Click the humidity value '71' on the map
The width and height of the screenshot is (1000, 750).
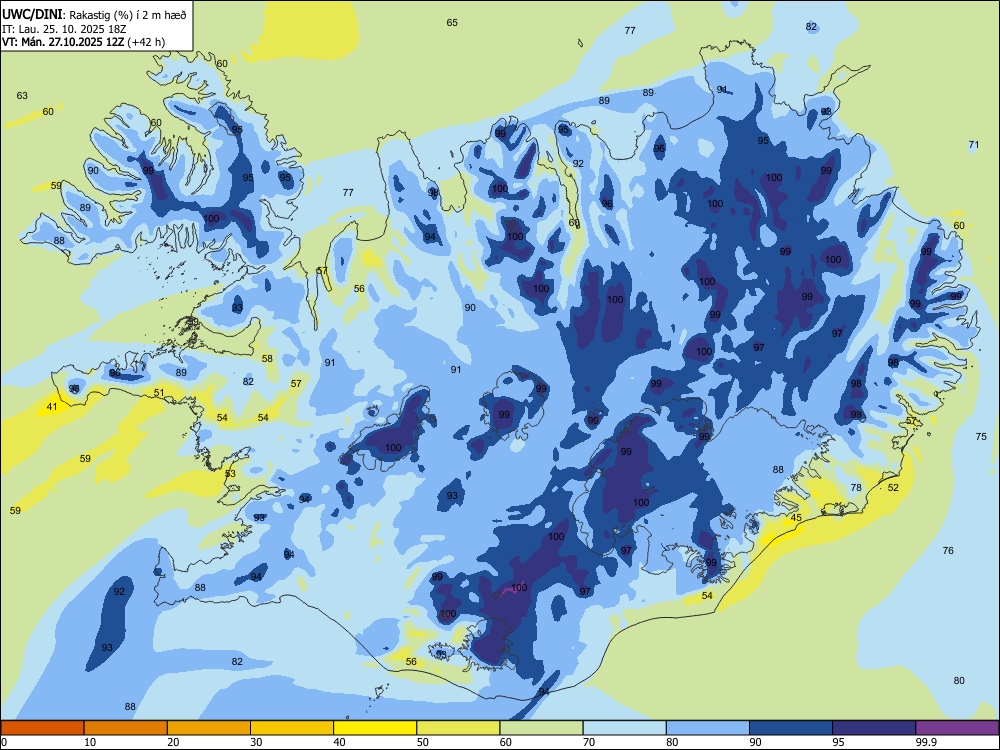tap(974, 145)
